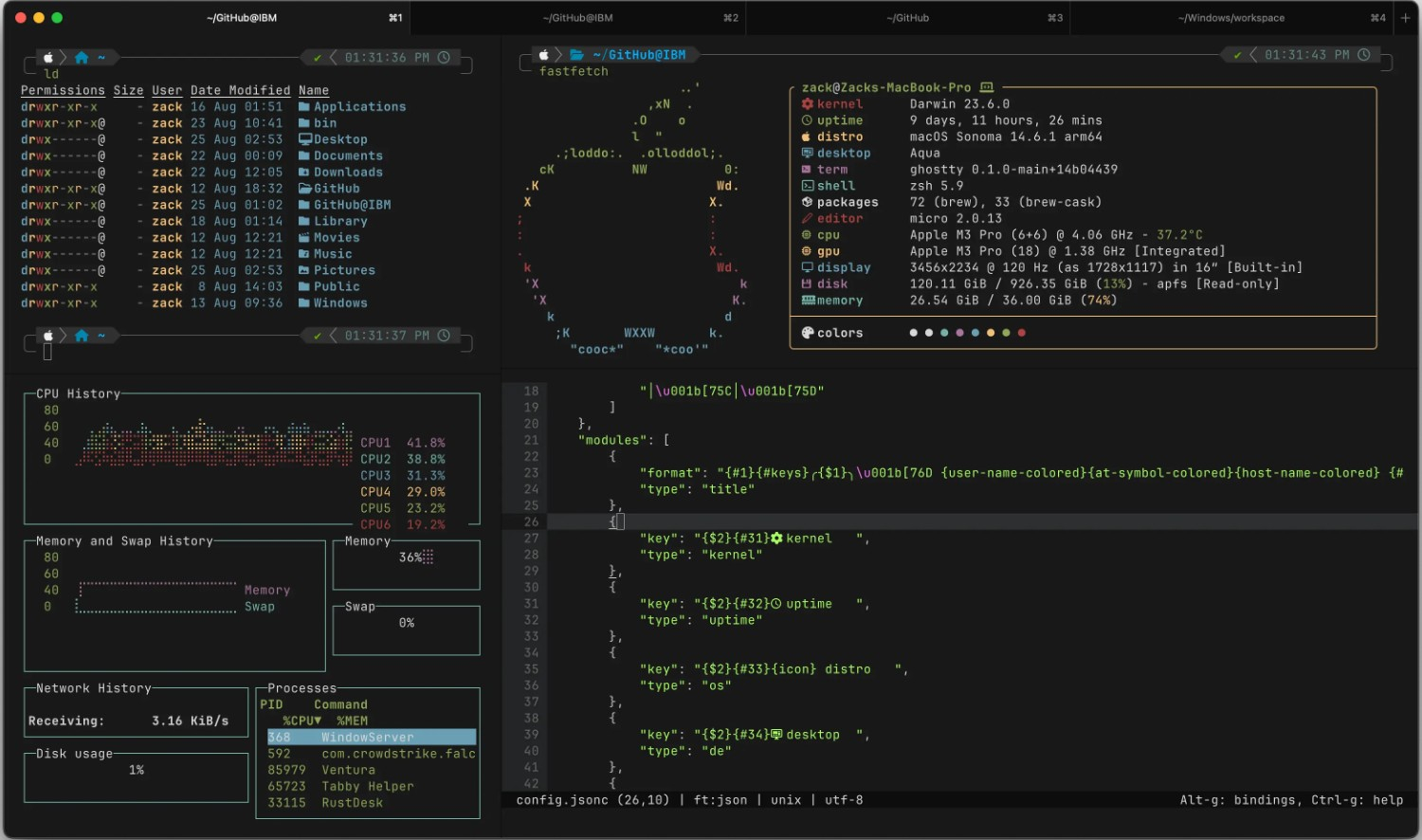The image size is (1422, 840).
Task: Click the config.jsonc file name in status bar
Action: point(562,800)
